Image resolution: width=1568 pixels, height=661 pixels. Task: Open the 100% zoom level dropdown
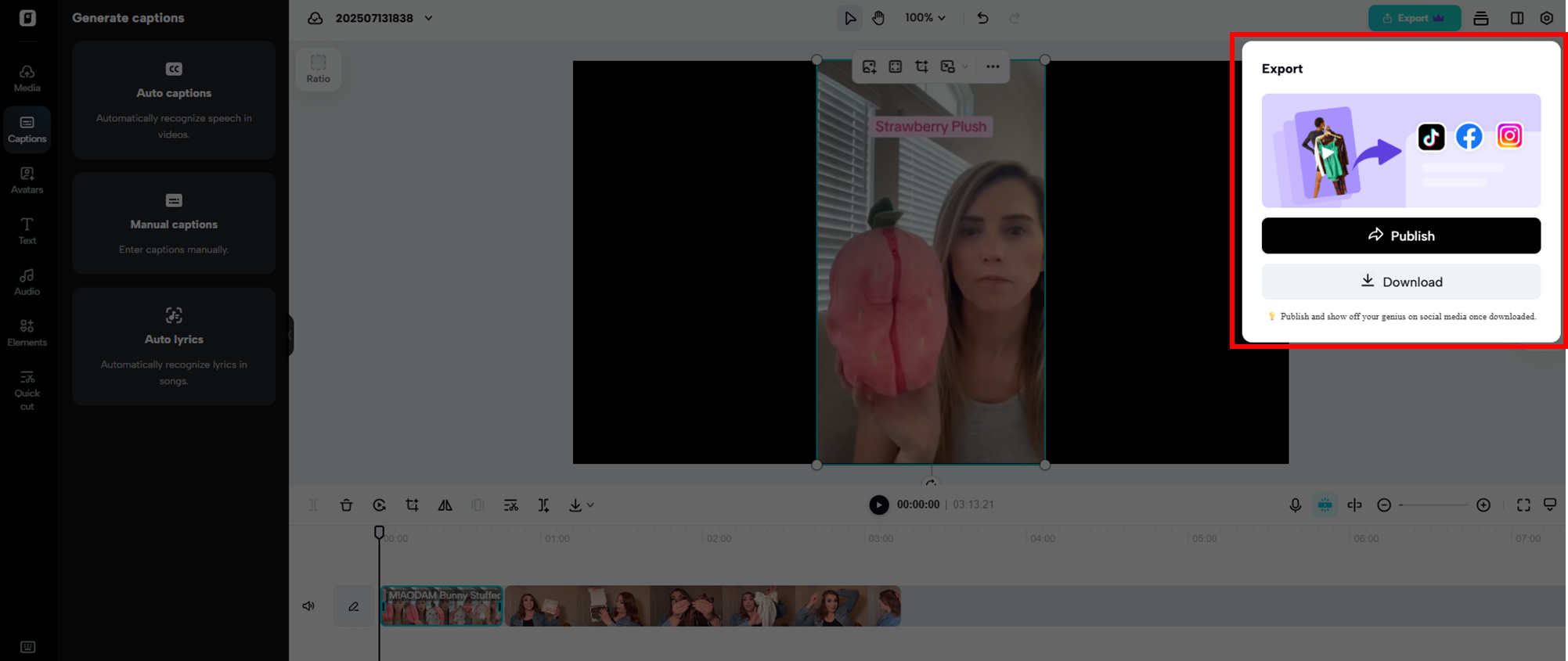[x=925, y=17]
